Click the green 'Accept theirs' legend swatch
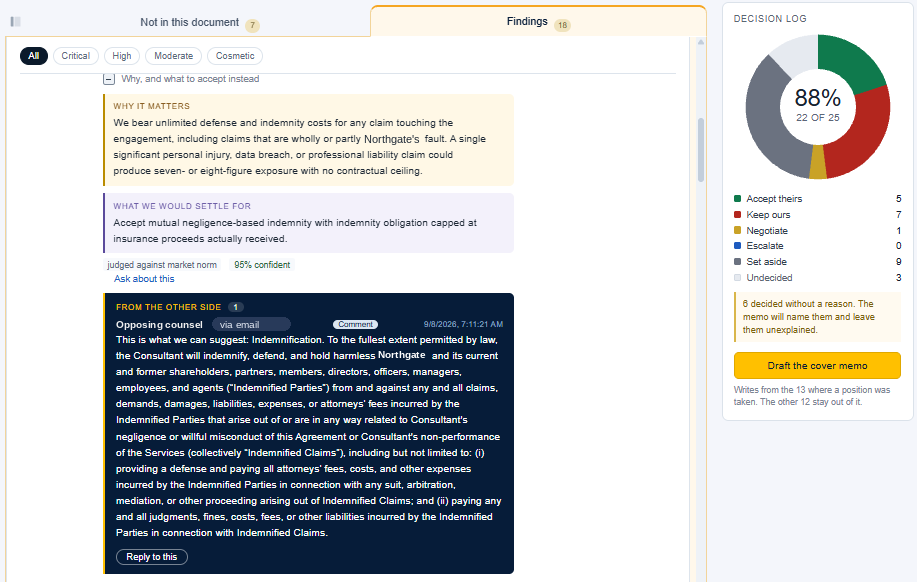Screen dimensions: 917x582 pos(737,198)
